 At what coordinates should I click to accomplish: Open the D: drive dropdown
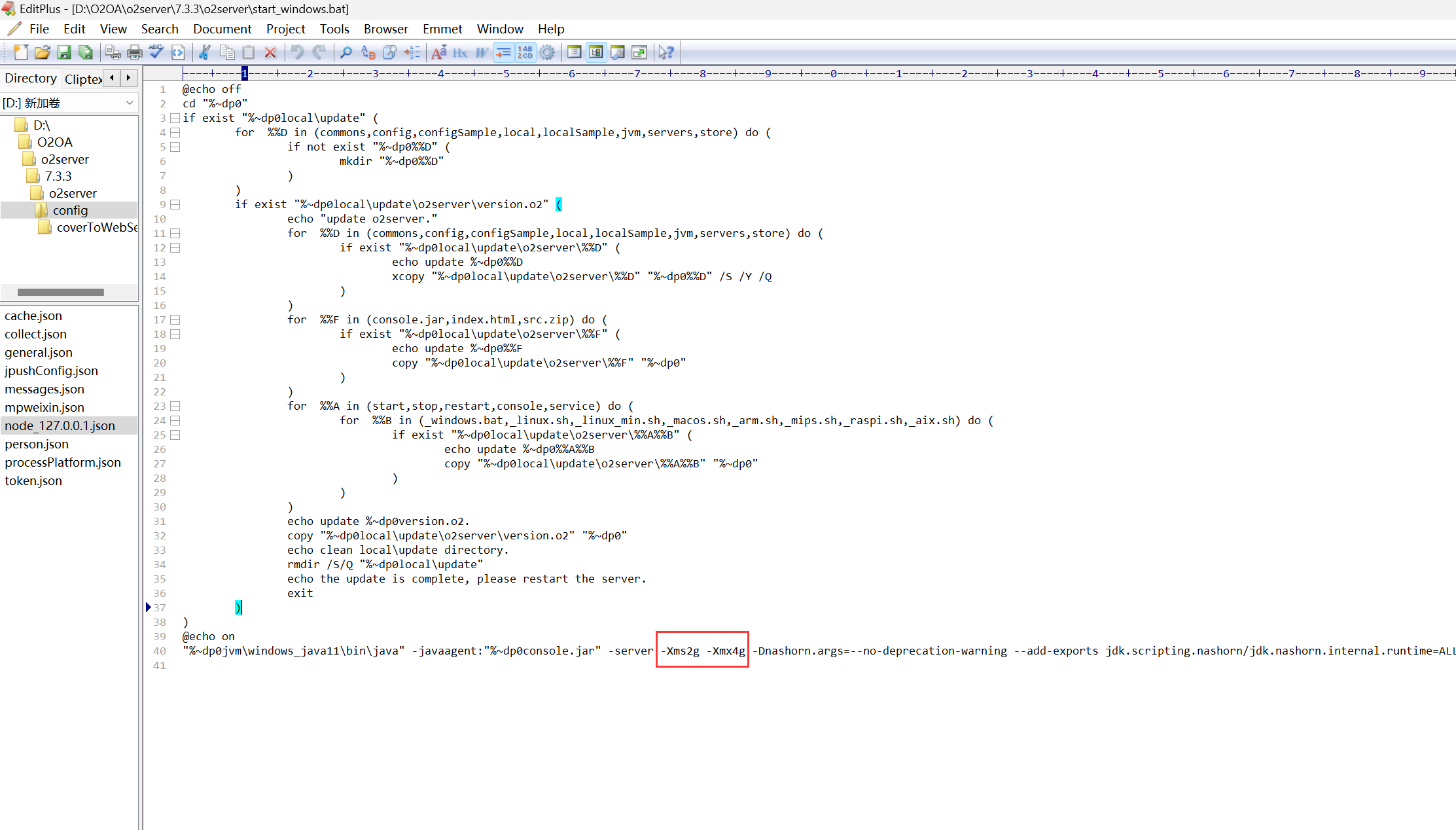tap(130, 103)
